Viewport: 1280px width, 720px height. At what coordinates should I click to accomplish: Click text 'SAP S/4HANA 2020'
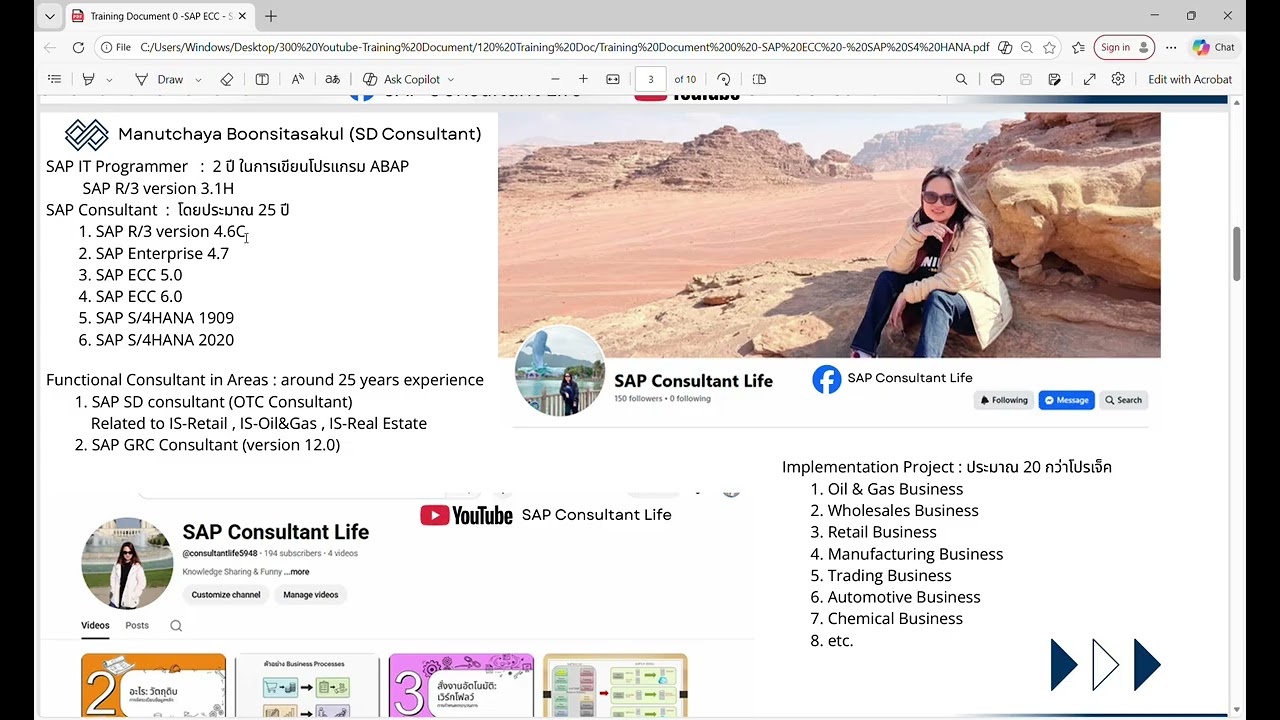point(165,340)
